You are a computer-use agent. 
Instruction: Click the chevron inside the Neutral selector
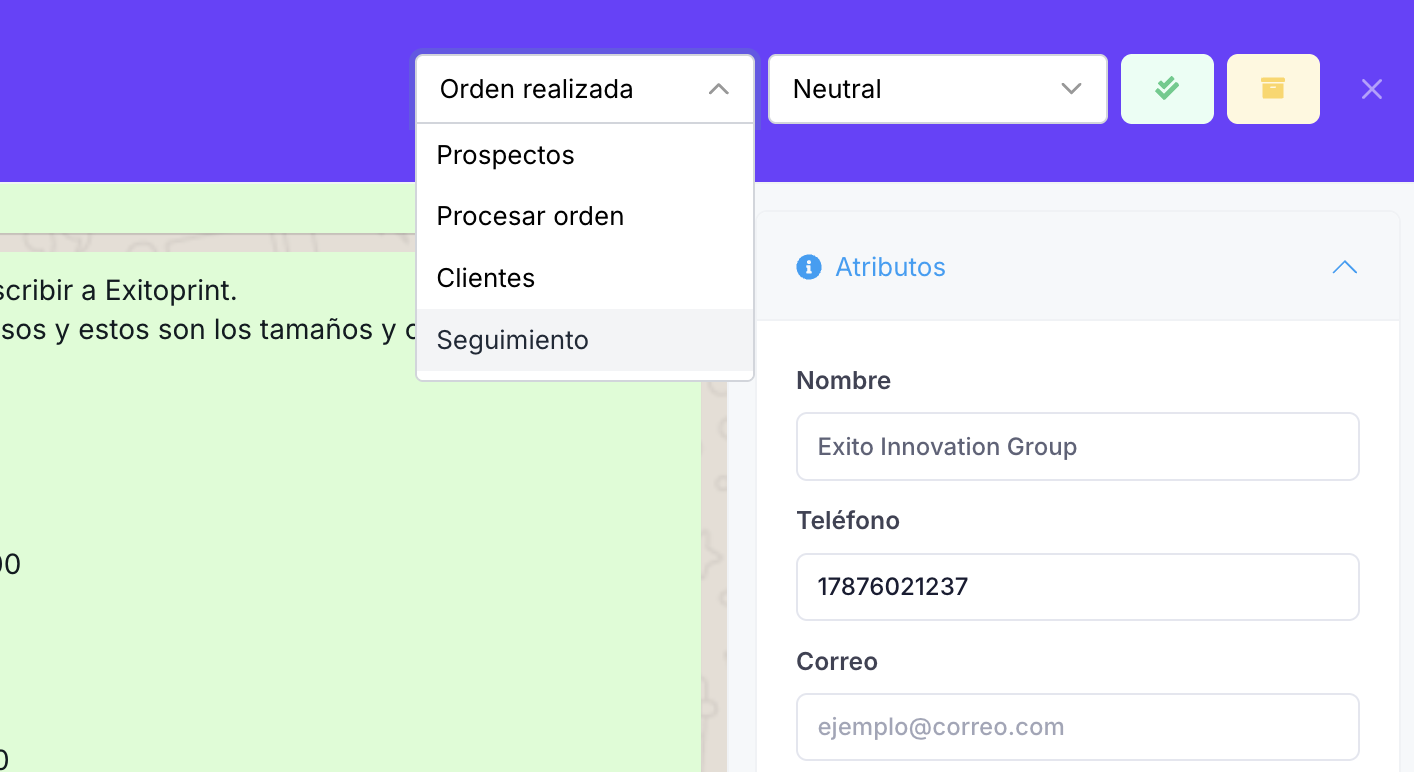tap(1071, 89)
